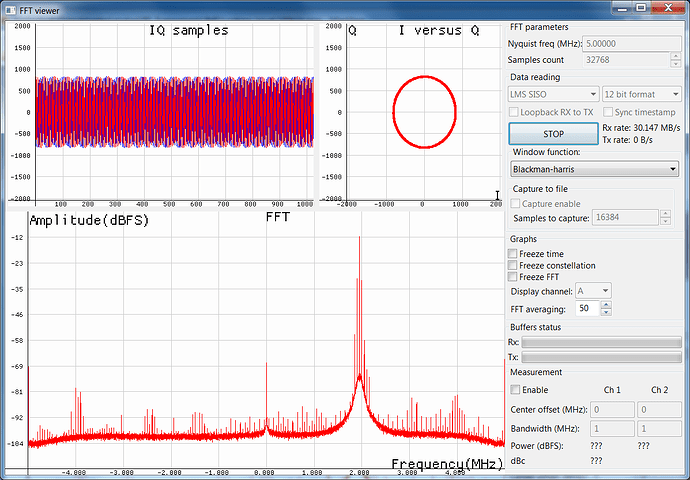
Task: Check the Freeze FFT box
Action: click(513, 277)
